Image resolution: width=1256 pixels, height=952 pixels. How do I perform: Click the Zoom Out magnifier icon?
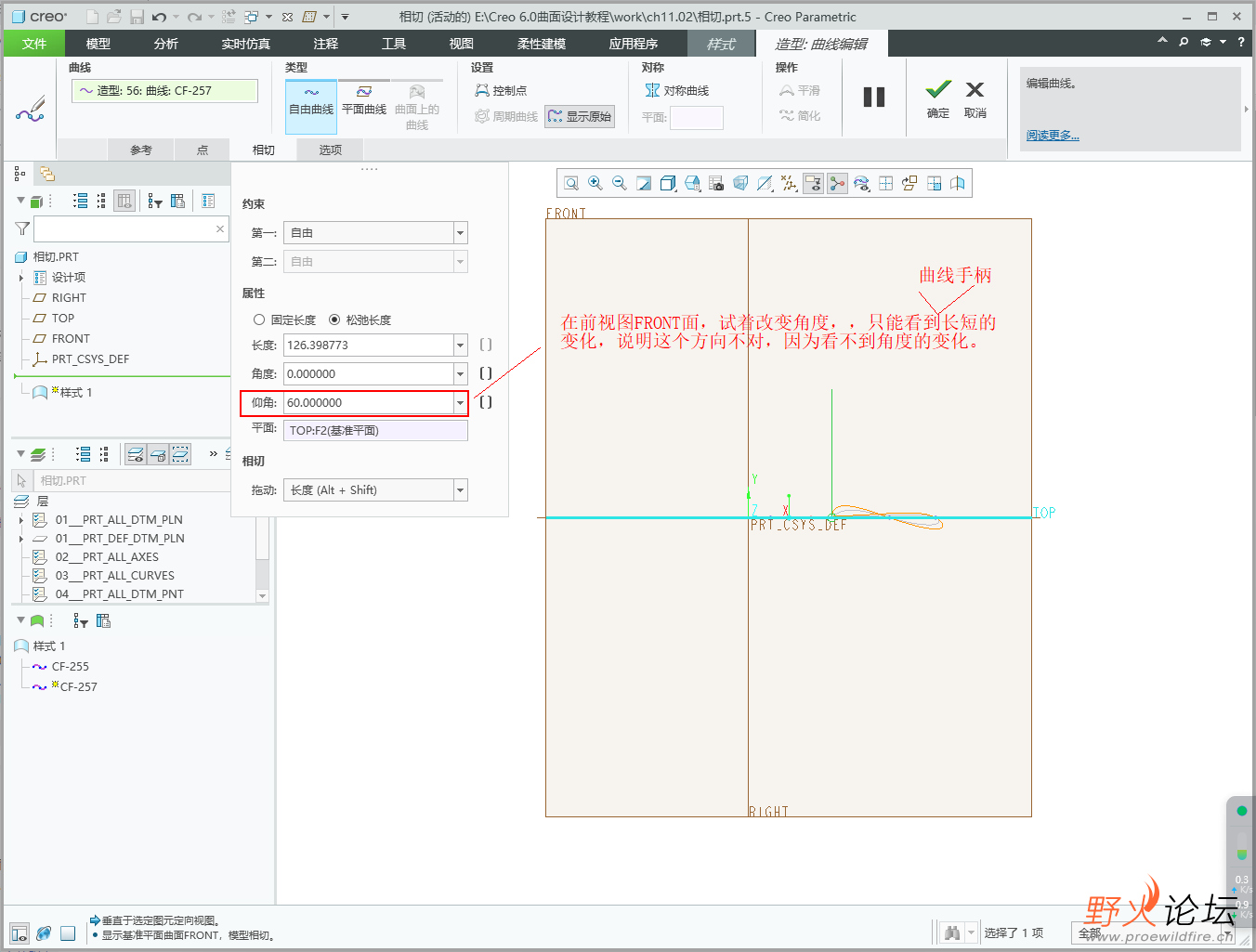[620, 184]
